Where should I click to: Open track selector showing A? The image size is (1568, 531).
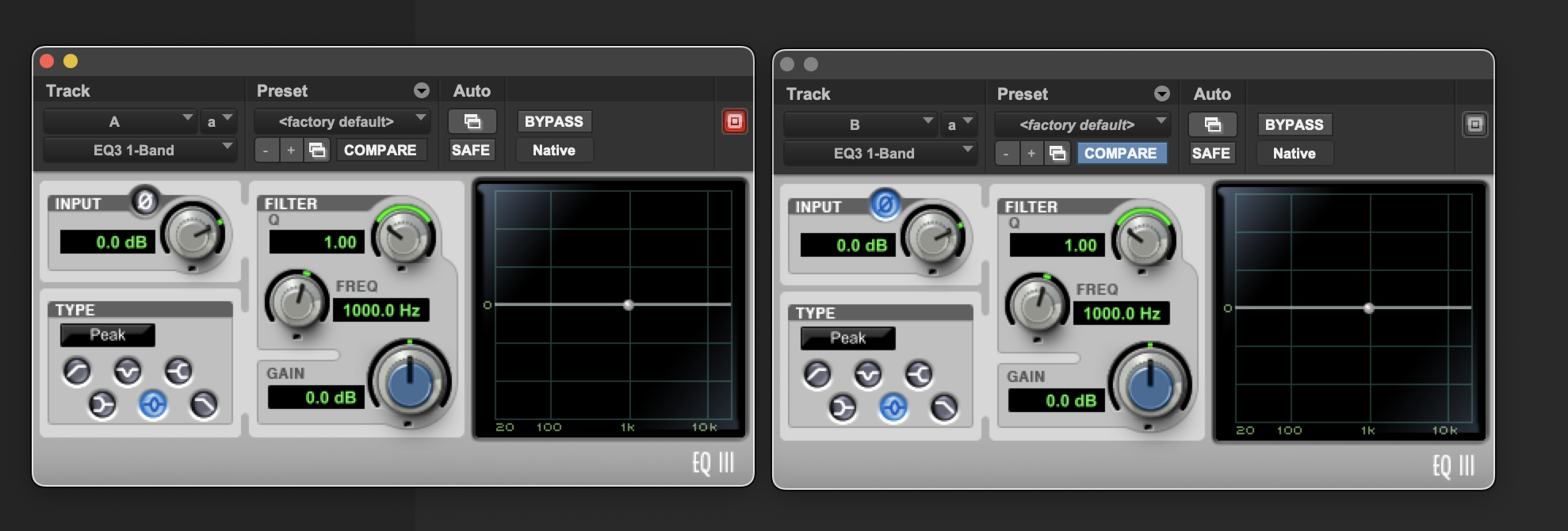click(x=120, y=121)
